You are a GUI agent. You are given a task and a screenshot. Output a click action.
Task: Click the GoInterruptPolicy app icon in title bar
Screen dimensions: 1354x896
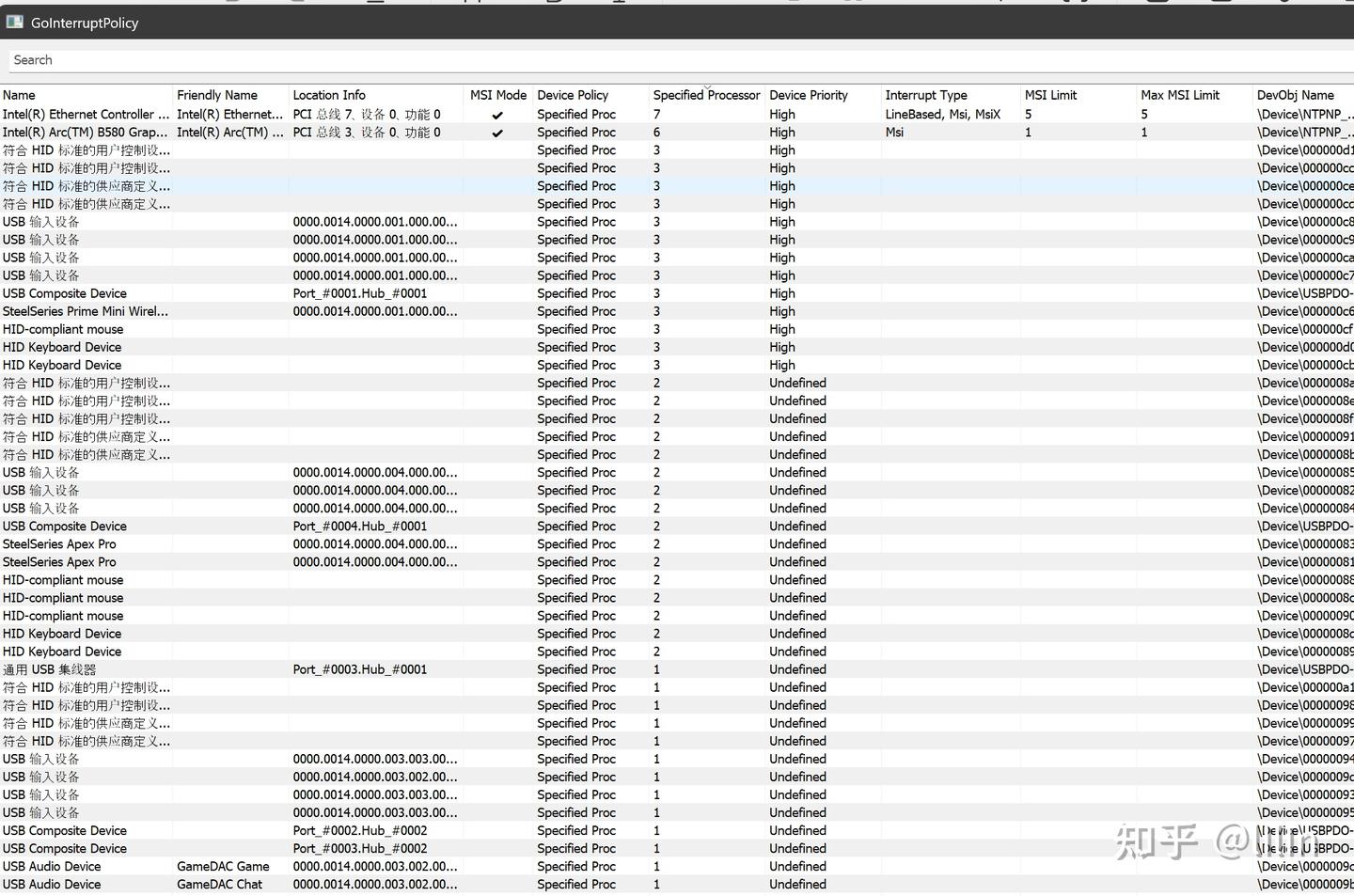click(x=14, y=22)
